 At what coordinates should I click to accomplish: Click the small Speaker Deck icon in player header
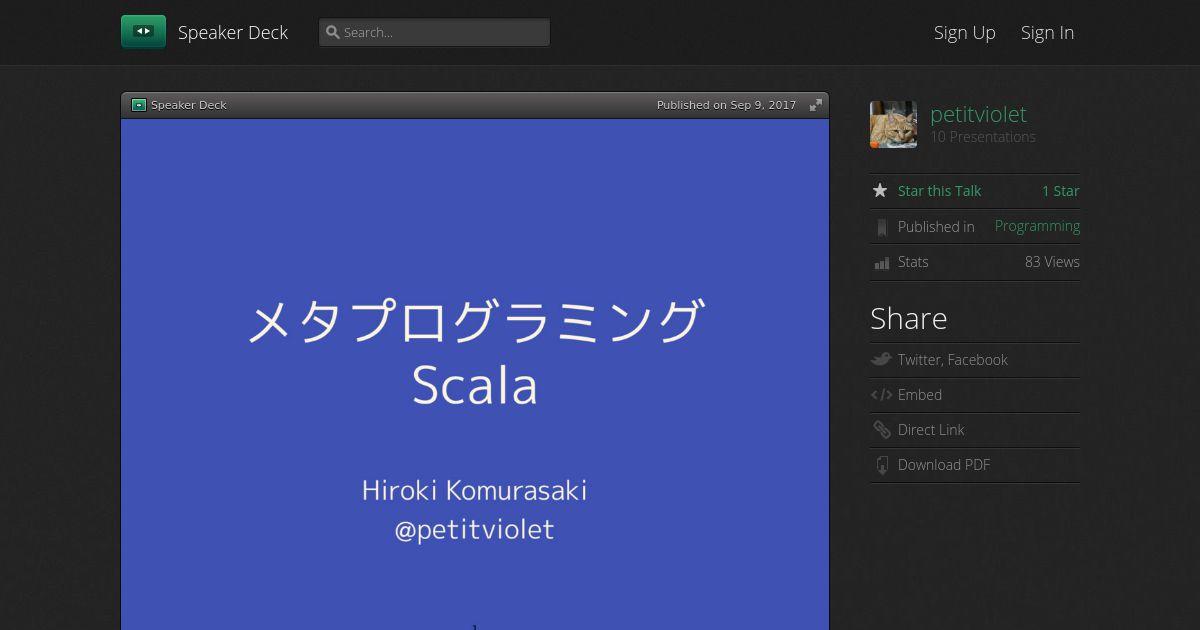click(x=139, y=105)
